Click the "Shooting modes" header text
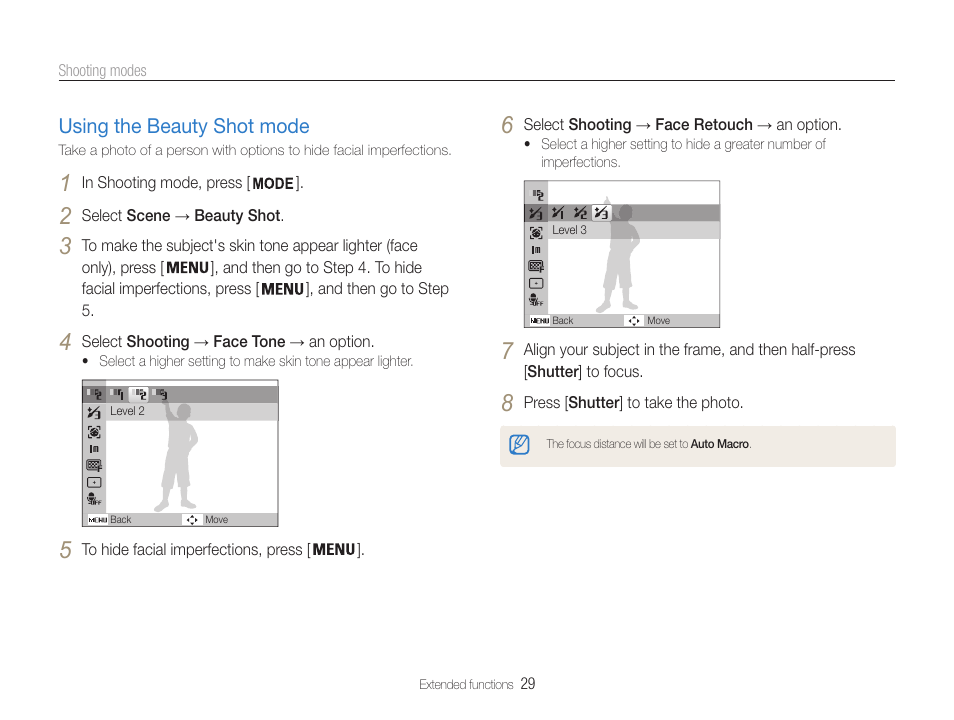This screenshot has height=720, width=954. 102,71
